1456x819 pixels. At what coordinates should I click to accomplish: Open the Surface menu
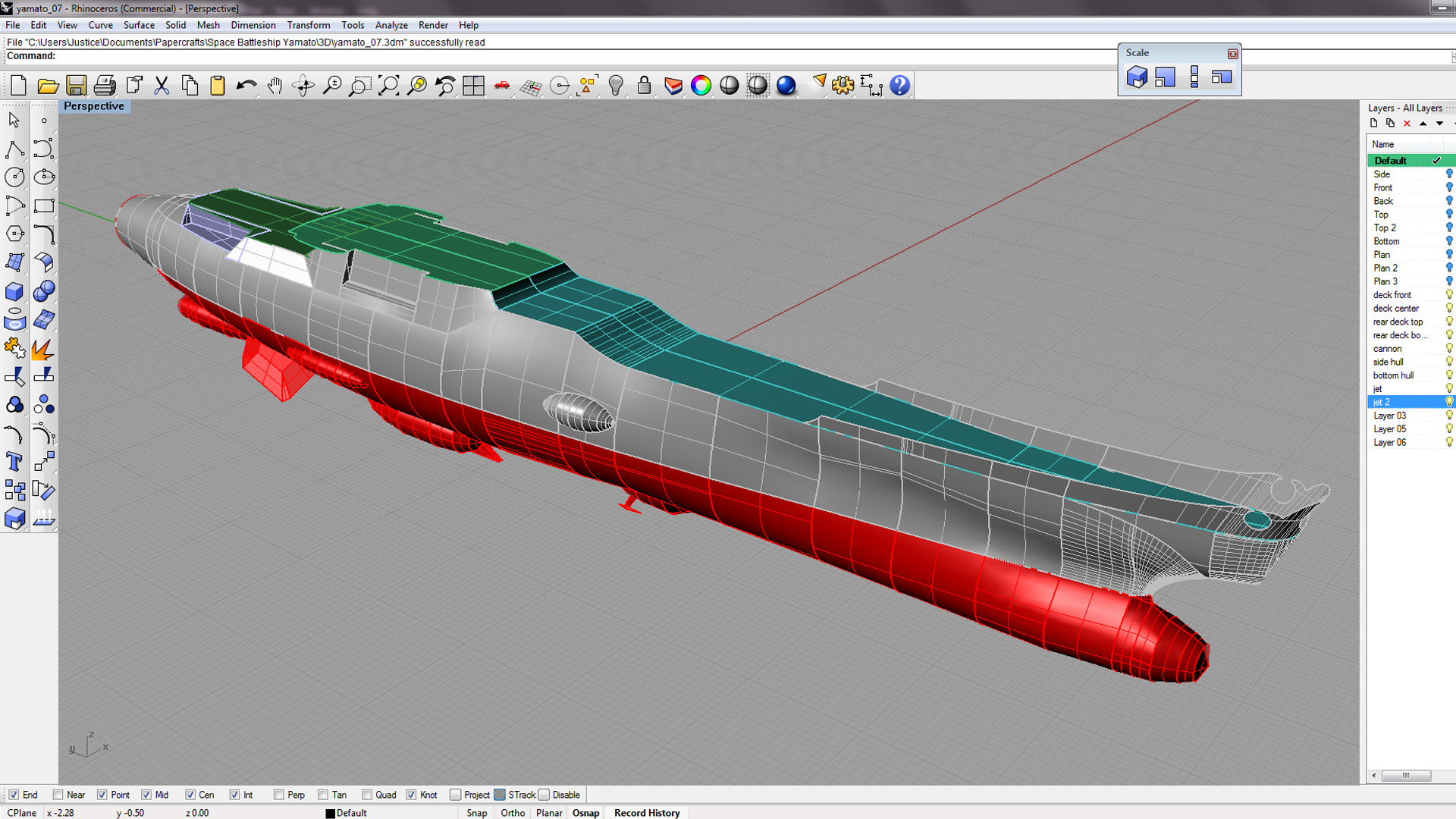(139, 25)
